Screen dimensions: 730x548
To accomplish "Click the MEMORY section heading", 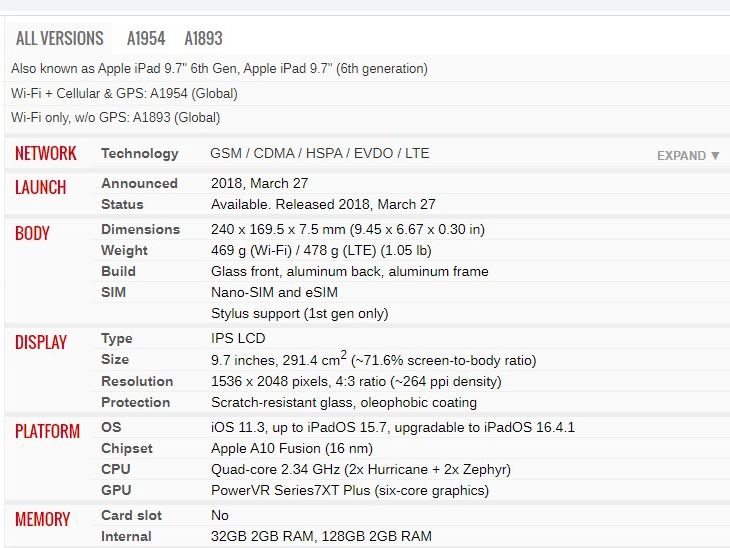I will click(x=42, y=519).
